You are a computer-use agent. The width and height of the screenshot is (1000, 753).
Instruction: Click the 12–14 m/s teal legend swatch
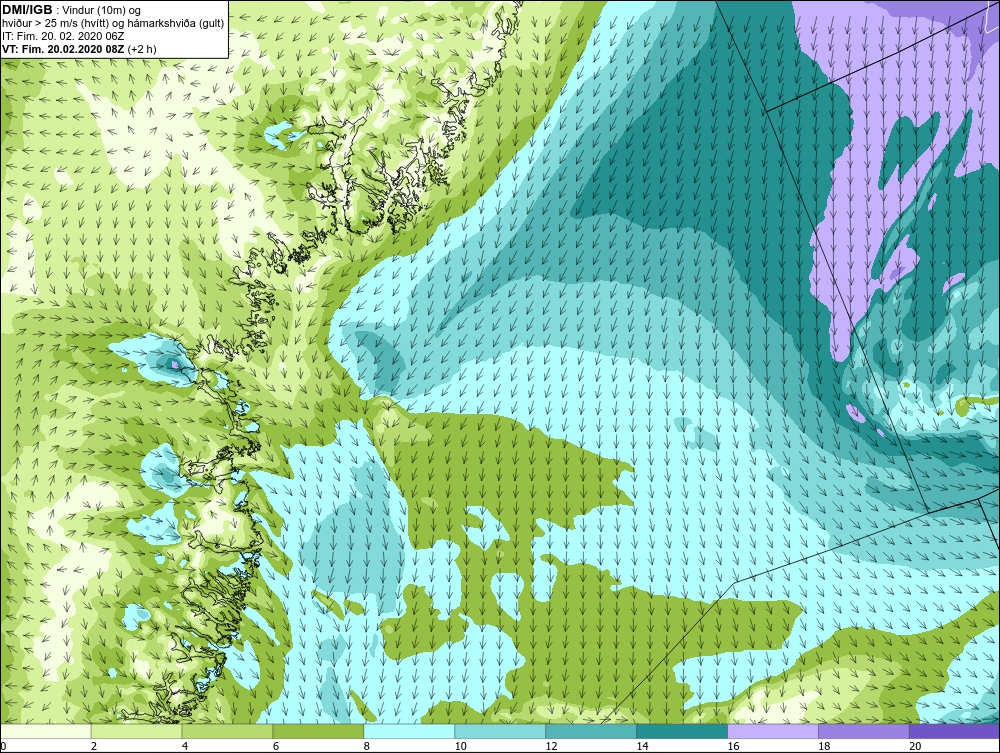(591, 731)
